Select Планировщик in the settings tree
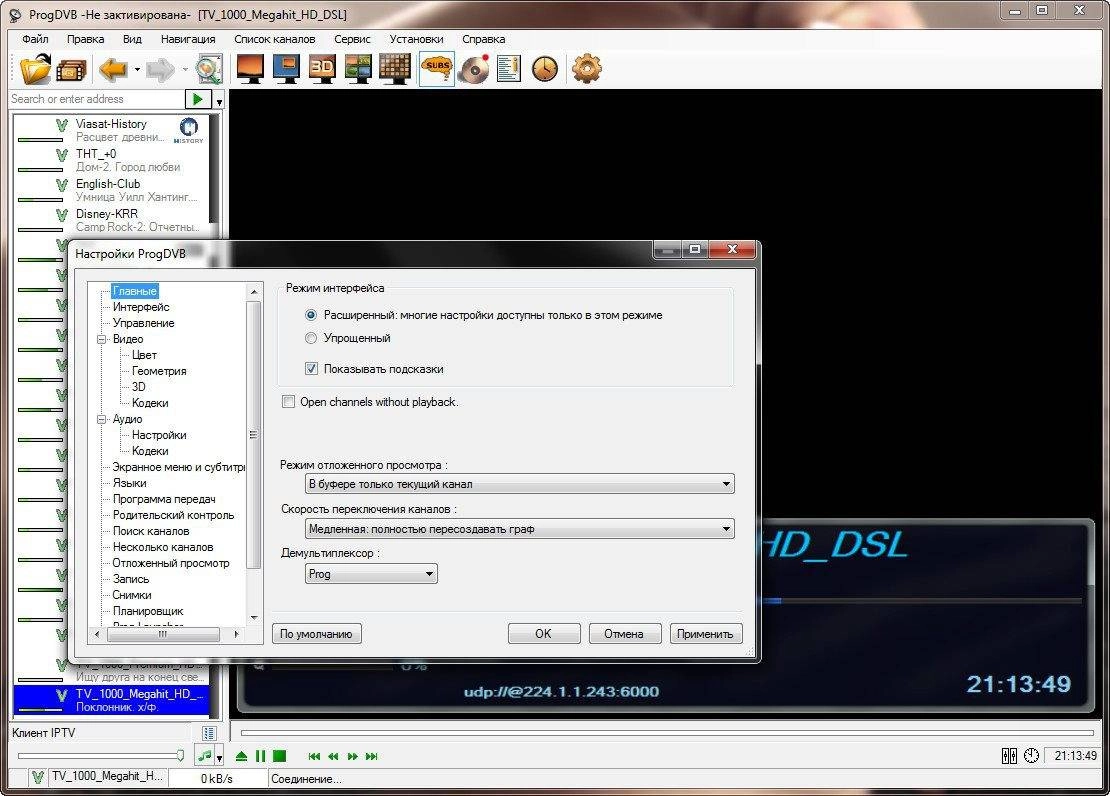Viewport: 1110px width, 796px height. (x=148, y=611)
